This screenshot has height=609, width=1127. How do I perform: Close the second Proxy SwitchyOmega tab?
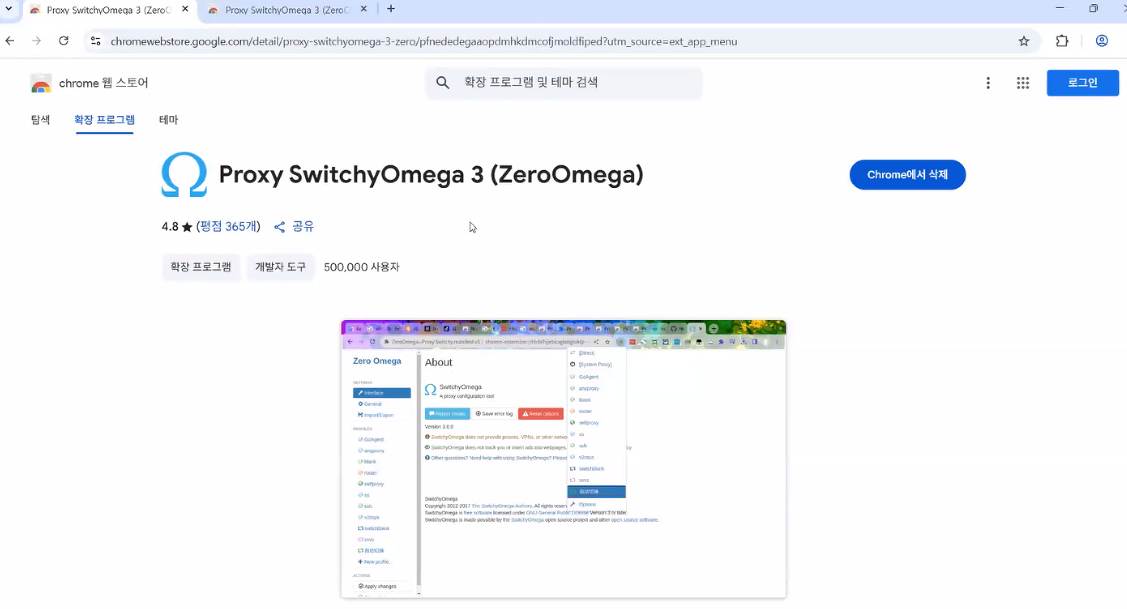click(x=364, y=9)
